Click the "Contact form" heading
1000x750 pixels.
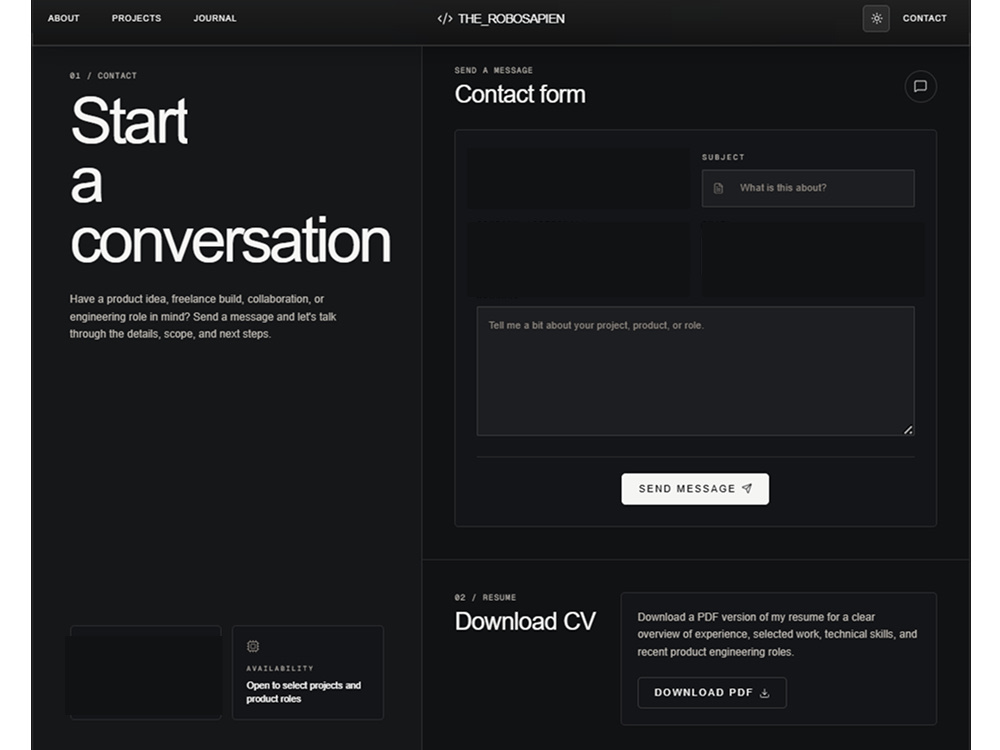tap(520, 94)
